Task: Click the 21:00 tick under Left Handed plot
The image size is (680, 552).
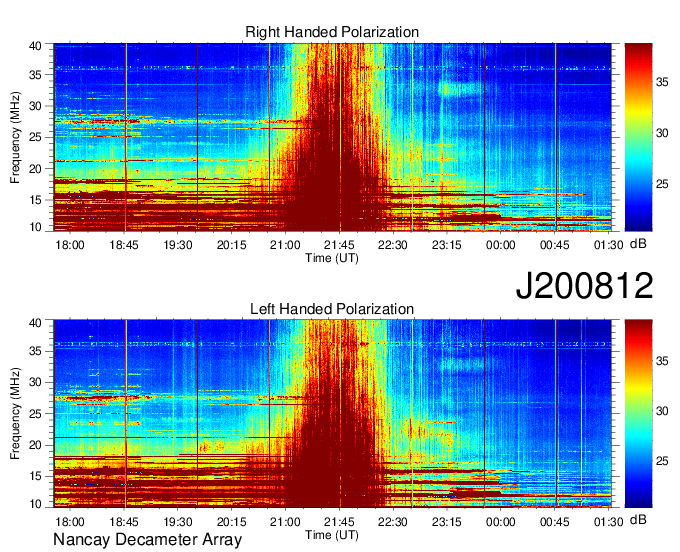Action: point(285,522)
